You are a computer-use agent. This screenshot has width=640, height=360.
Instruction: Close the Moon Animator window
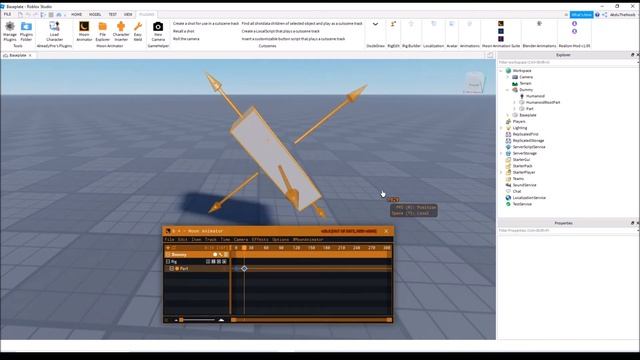click(x=386, y=231)
